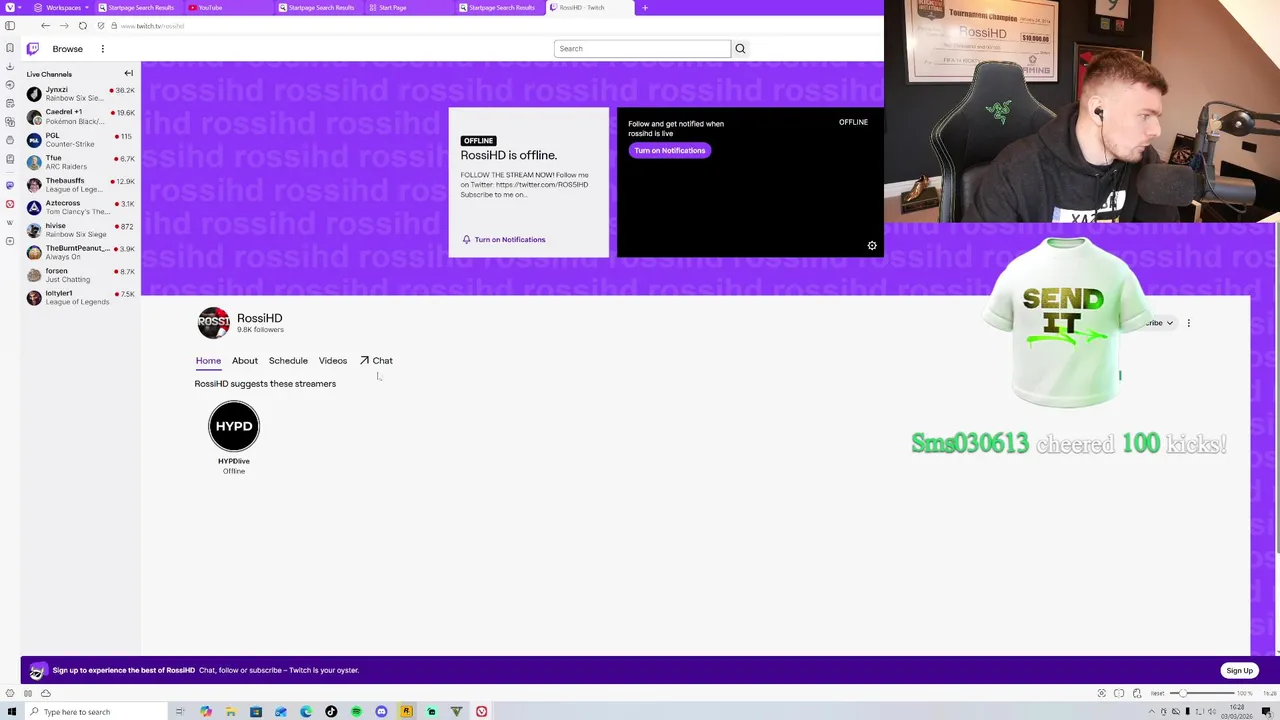Click the Sign Up button

[x=1239, y=670]
